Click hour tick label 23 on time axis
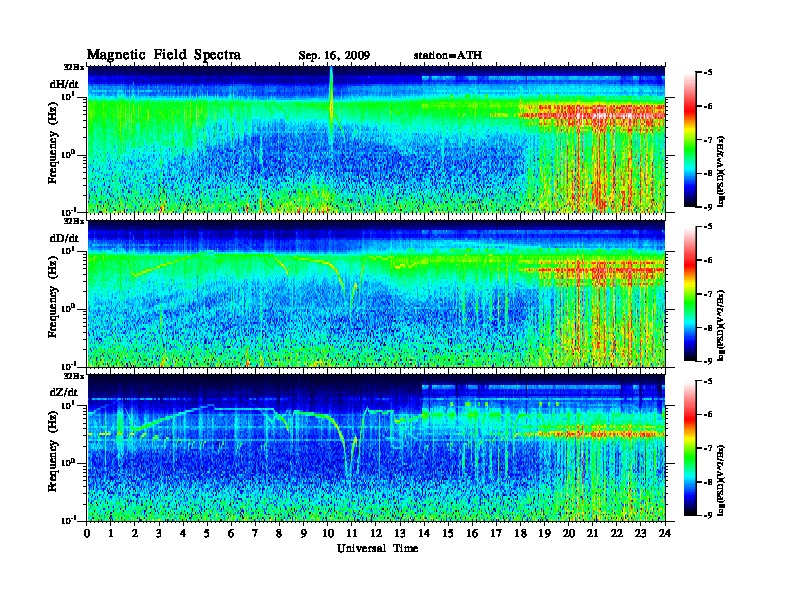Image resolution: width=792 pixels, height=612 pixels. point(640,534)
